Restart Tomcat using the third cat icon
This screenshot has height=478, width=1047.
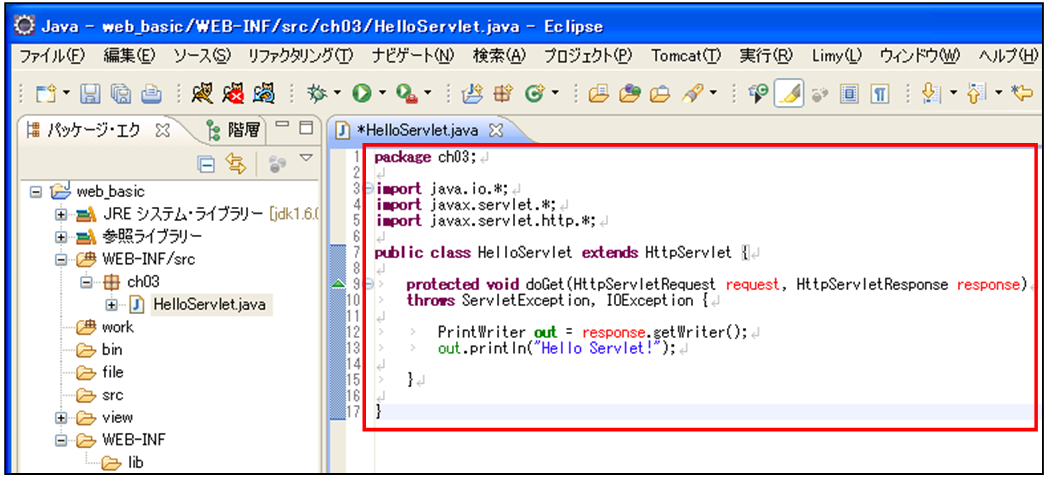click(x=264, y=94)
